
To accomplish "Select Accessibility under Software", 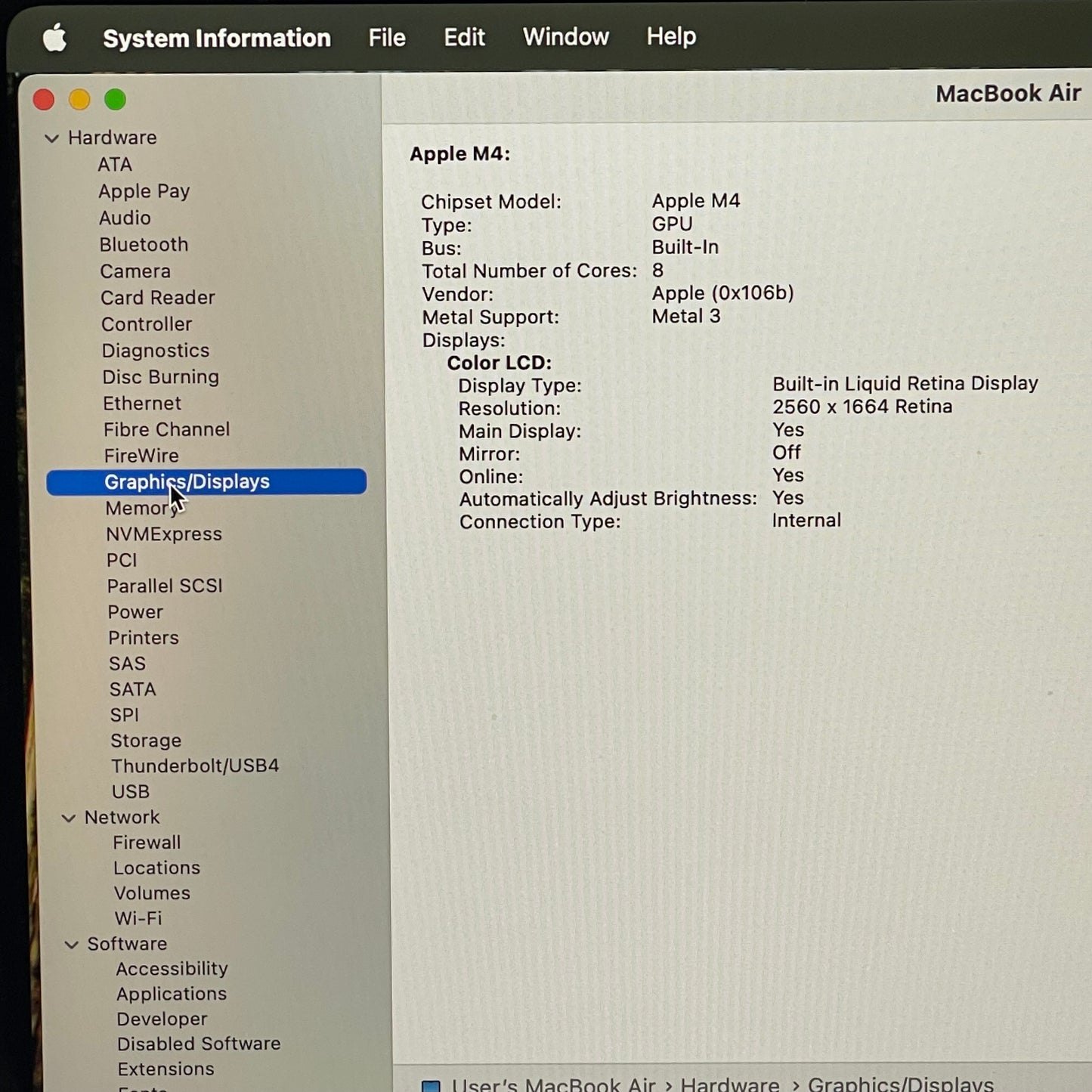I will pos(172,969).
